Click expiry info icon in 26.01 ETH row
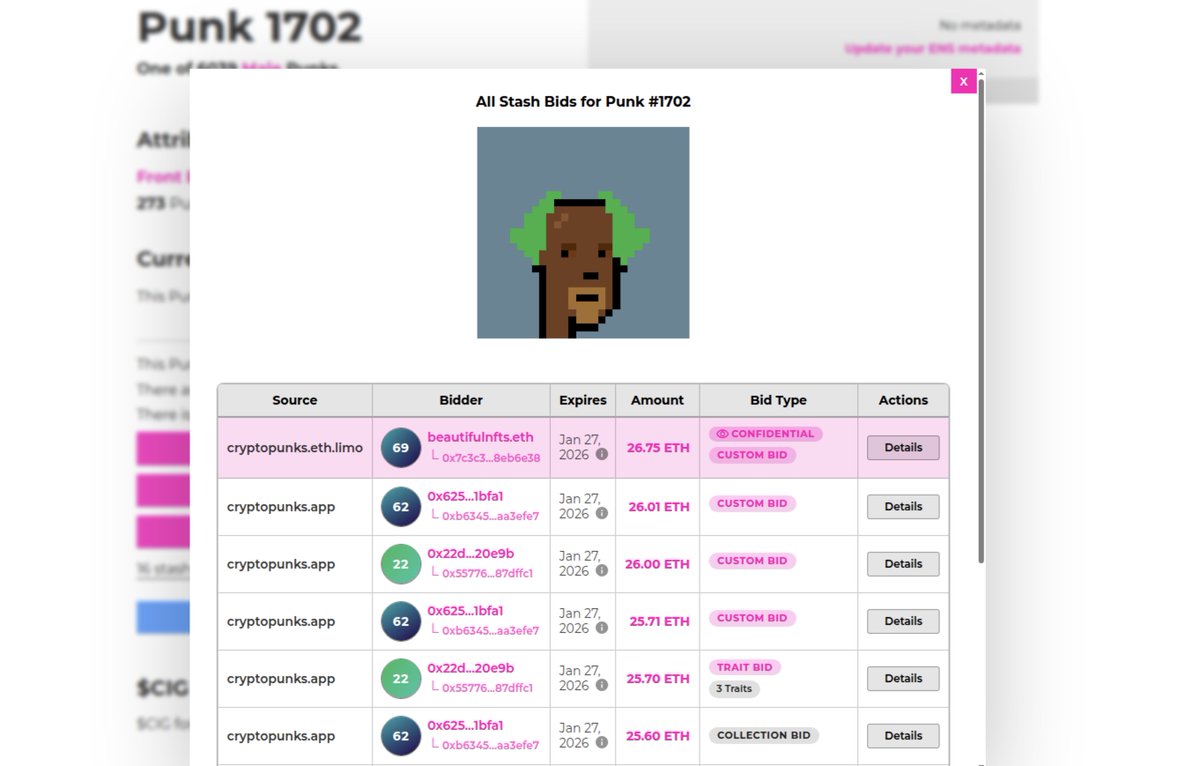The height and width of the screenshot is (766, 1200). point(602,513)
